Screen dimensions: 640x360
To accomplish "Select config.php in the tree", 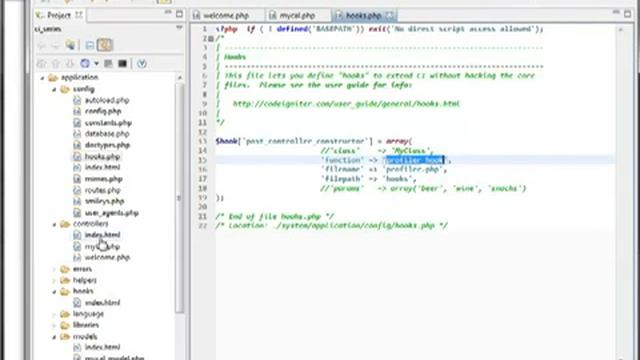I will tap(103, 111).
